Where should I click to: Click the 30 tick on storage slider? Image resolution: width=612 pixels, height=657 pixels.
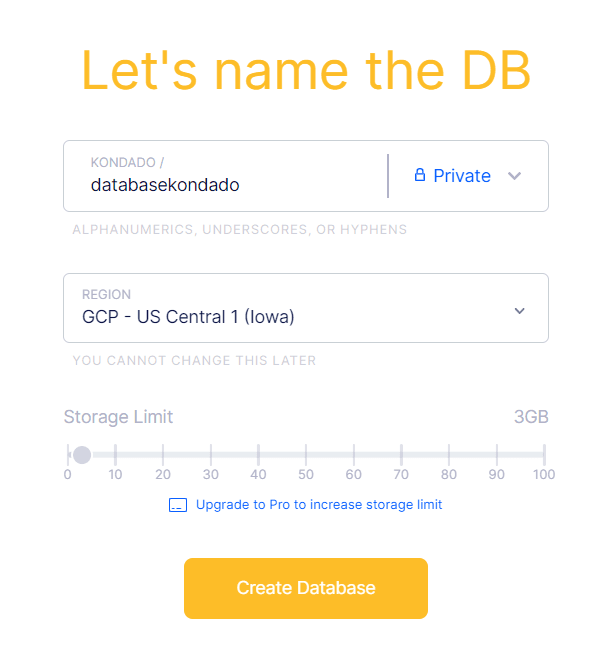211,455
